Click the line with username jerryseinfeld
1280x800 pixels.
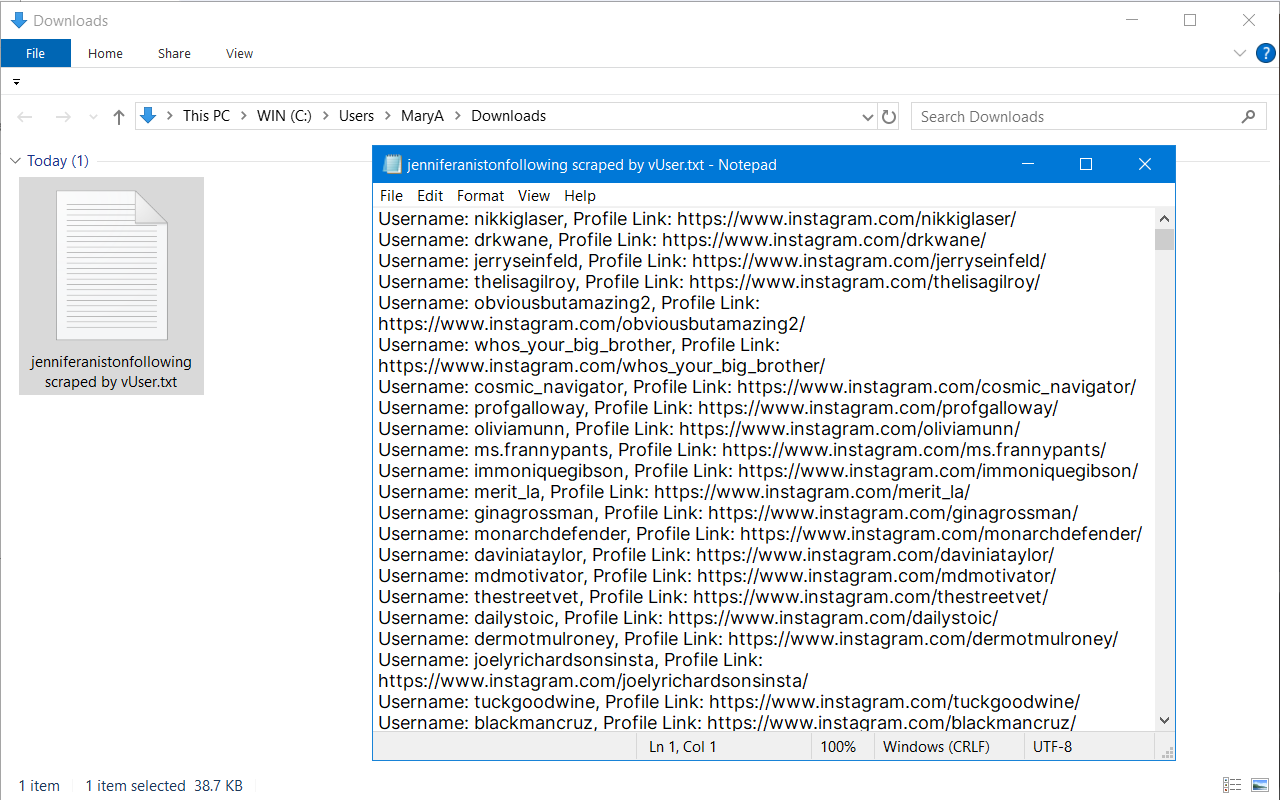[712, 261]
